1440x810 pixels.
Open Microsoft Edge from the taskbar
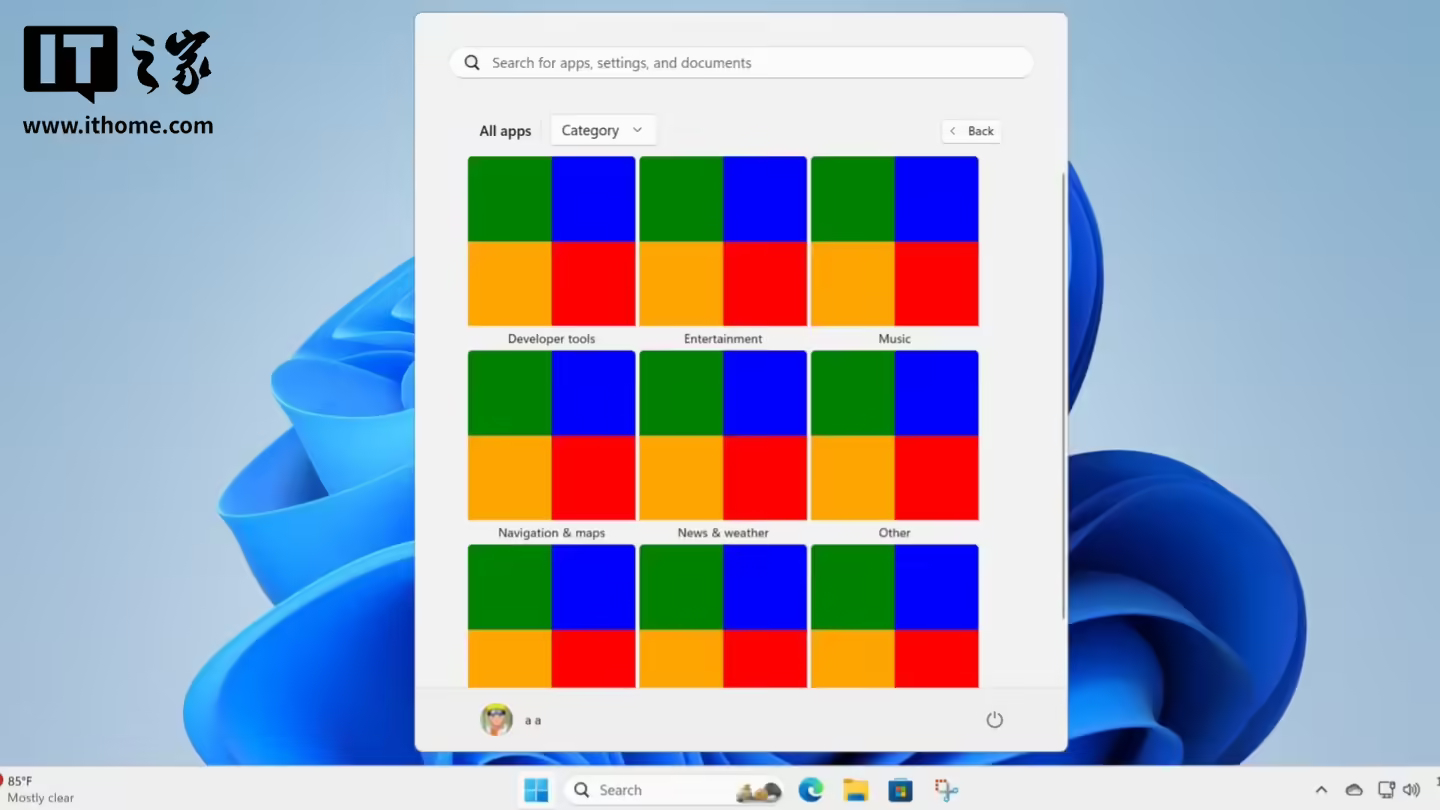pos(810,790)
